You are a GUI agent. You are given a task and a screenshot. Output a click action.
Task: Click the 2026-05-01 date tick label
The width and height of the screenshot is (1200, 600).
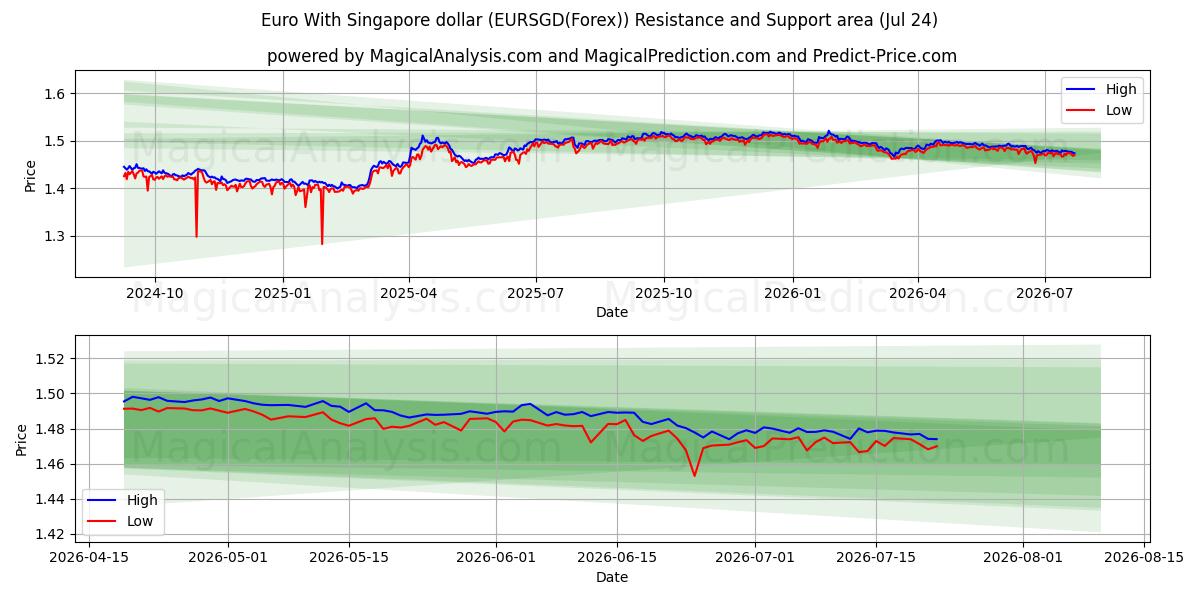click(229, 558)
